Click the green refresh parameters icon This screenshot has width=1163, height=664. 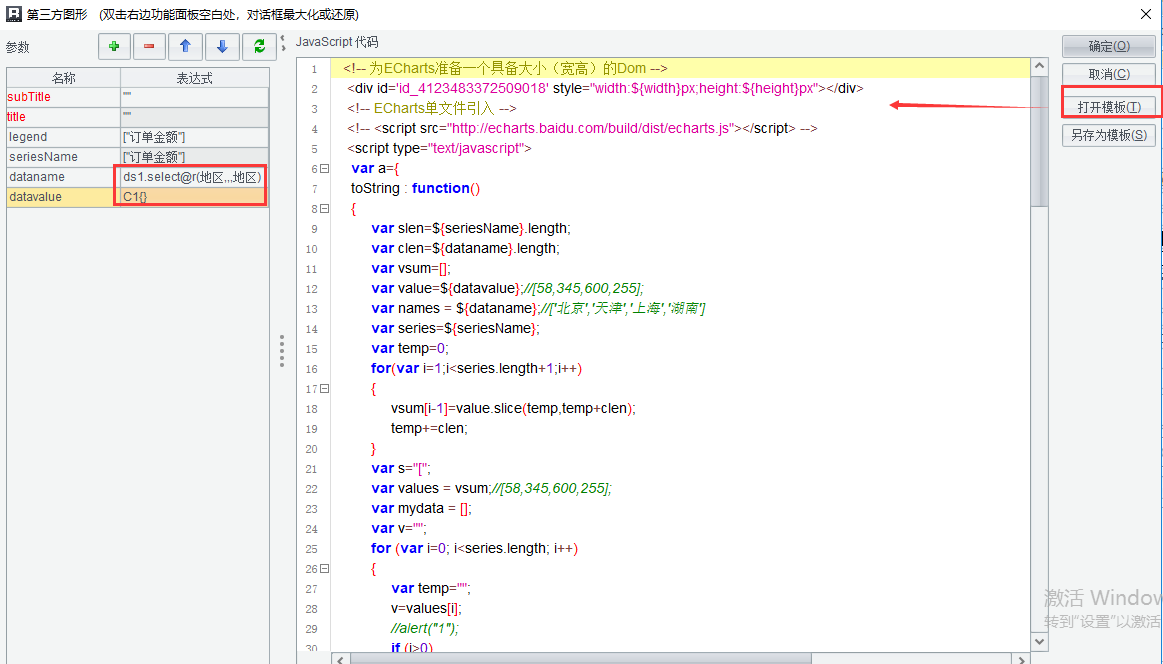coord(259,46)
